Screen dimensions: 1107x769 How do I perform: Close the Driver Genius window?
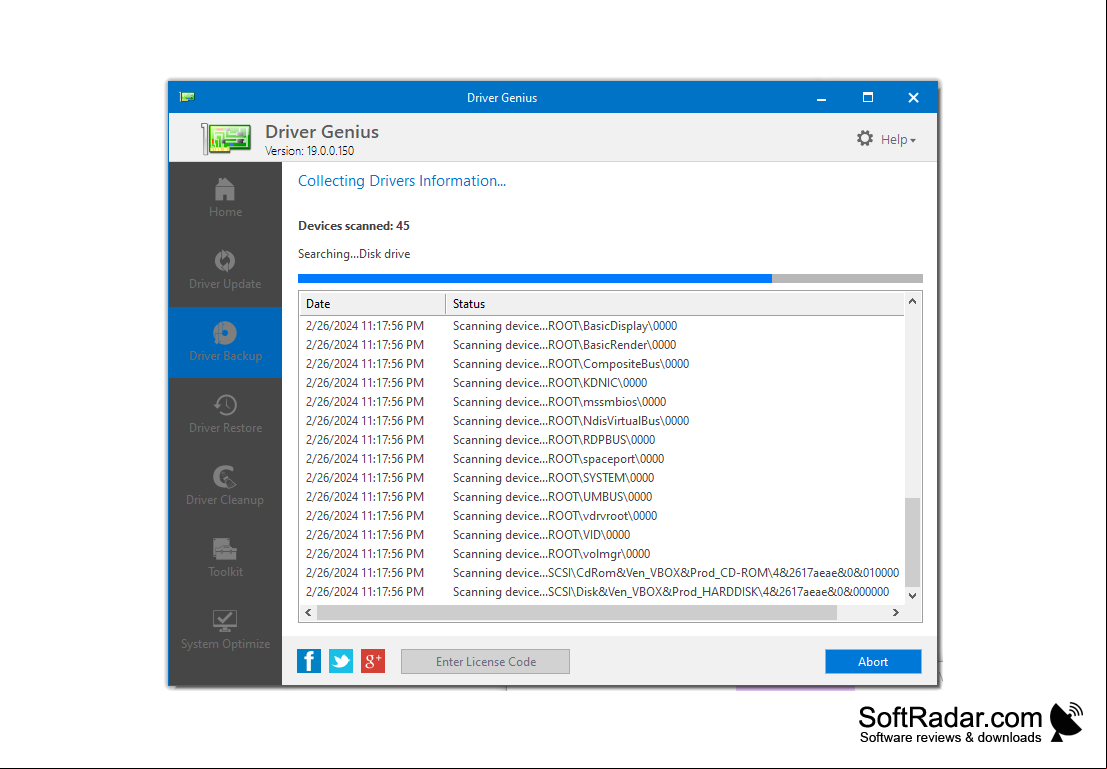coord(914,97)
